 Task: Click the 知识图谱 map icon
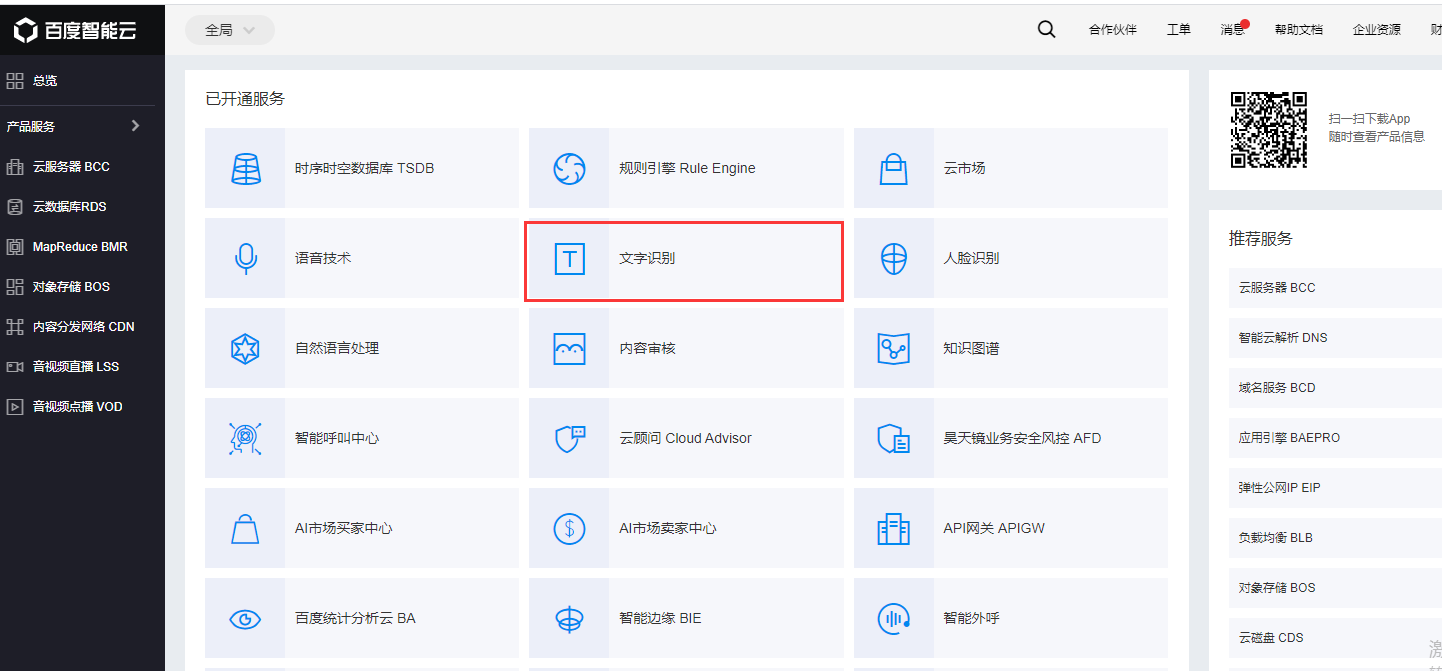[893, 348]
